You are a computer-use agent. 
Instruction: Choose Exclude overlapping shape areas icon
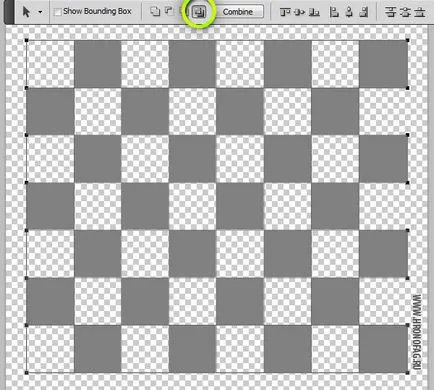(x=199, y=12)
